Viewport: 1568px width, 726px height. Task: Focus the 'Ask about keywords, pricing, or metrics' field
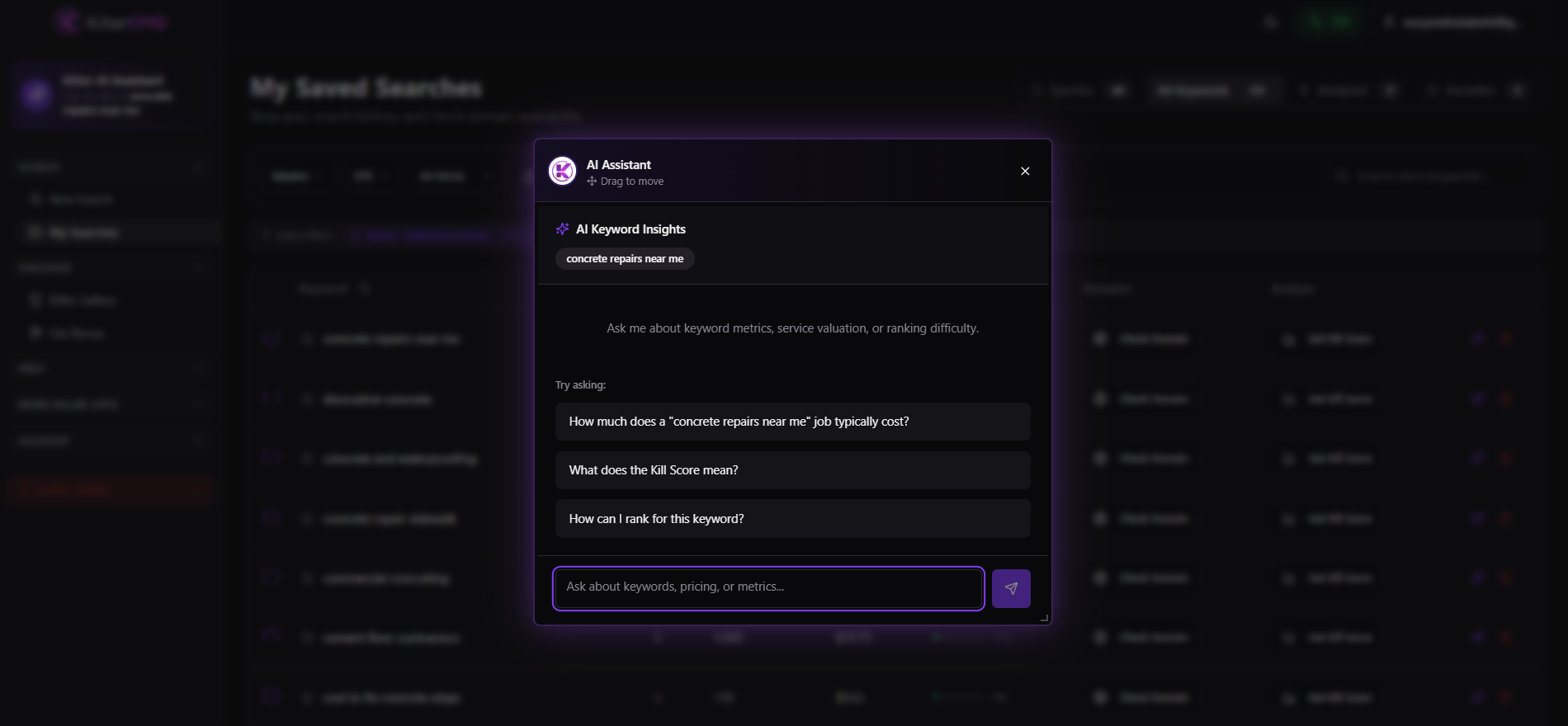point(767,587)
